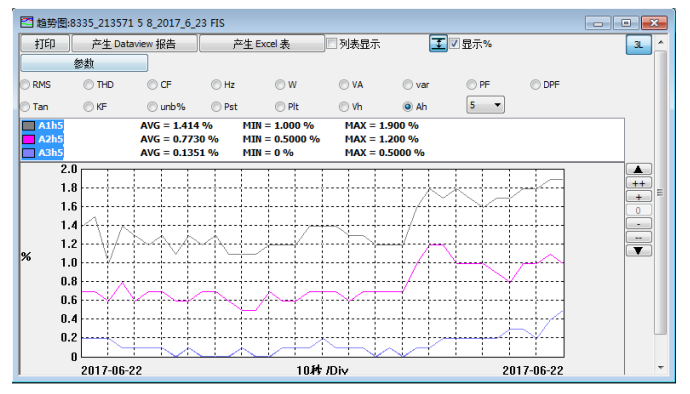
Task: Click the 0 reset zoom button
Action: click(x=639, y=210)
